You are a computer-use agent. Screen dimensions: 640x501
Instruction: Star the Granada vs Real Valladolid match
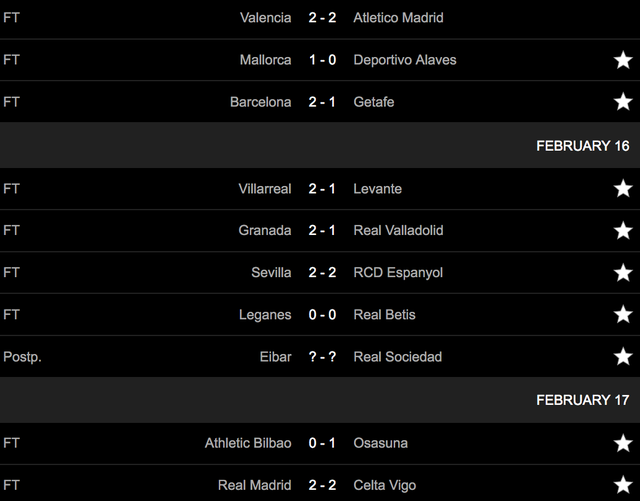pos(623,230)
